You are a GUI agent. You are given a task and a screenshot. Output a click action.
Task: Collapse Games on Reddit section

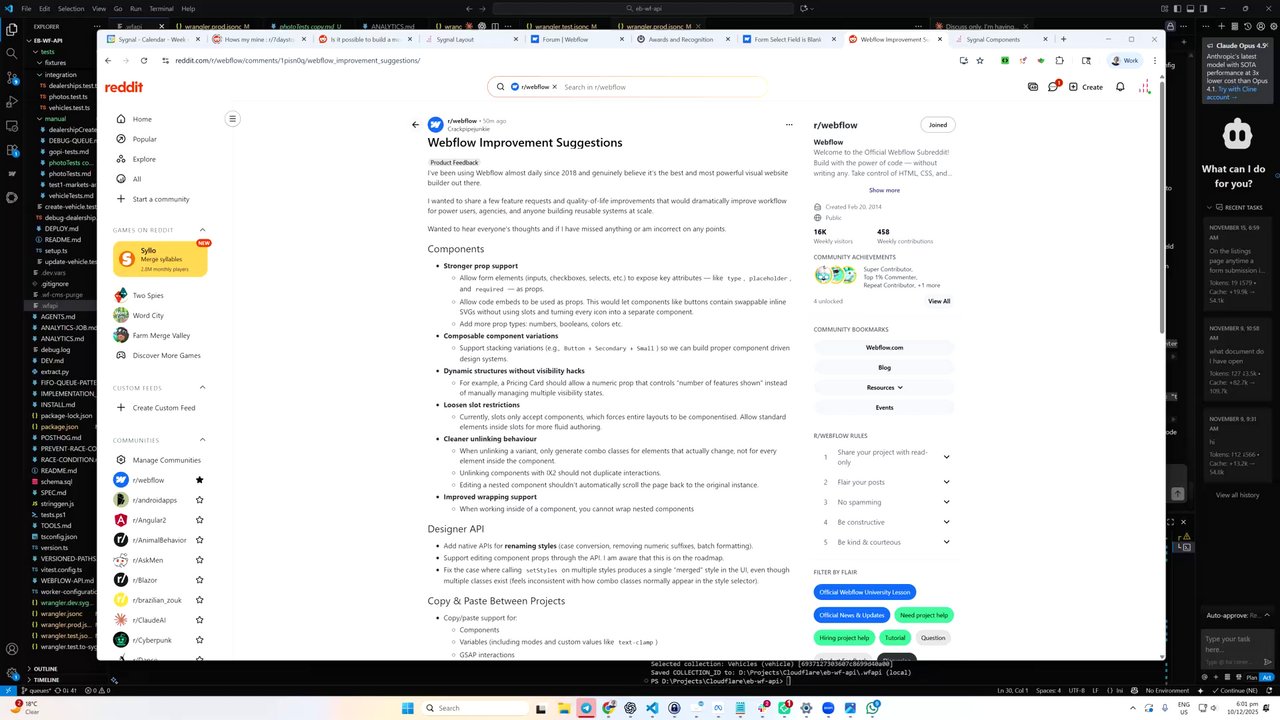pos(202,230)
